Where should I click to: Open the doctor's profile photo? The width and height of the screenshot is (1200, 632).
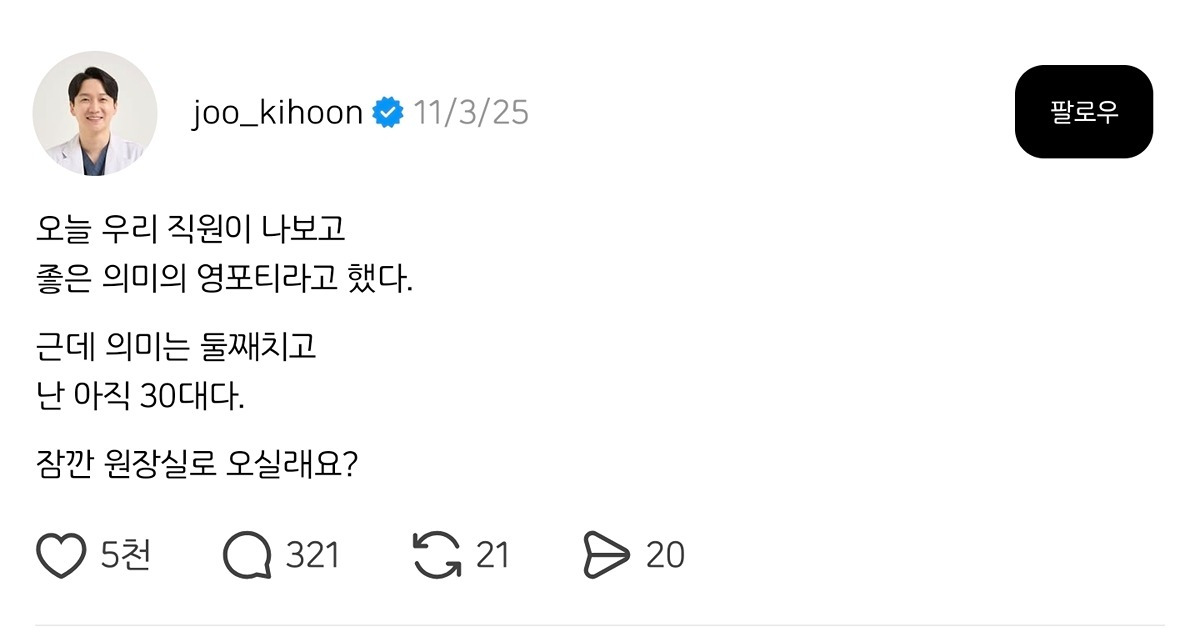point(95,113)
